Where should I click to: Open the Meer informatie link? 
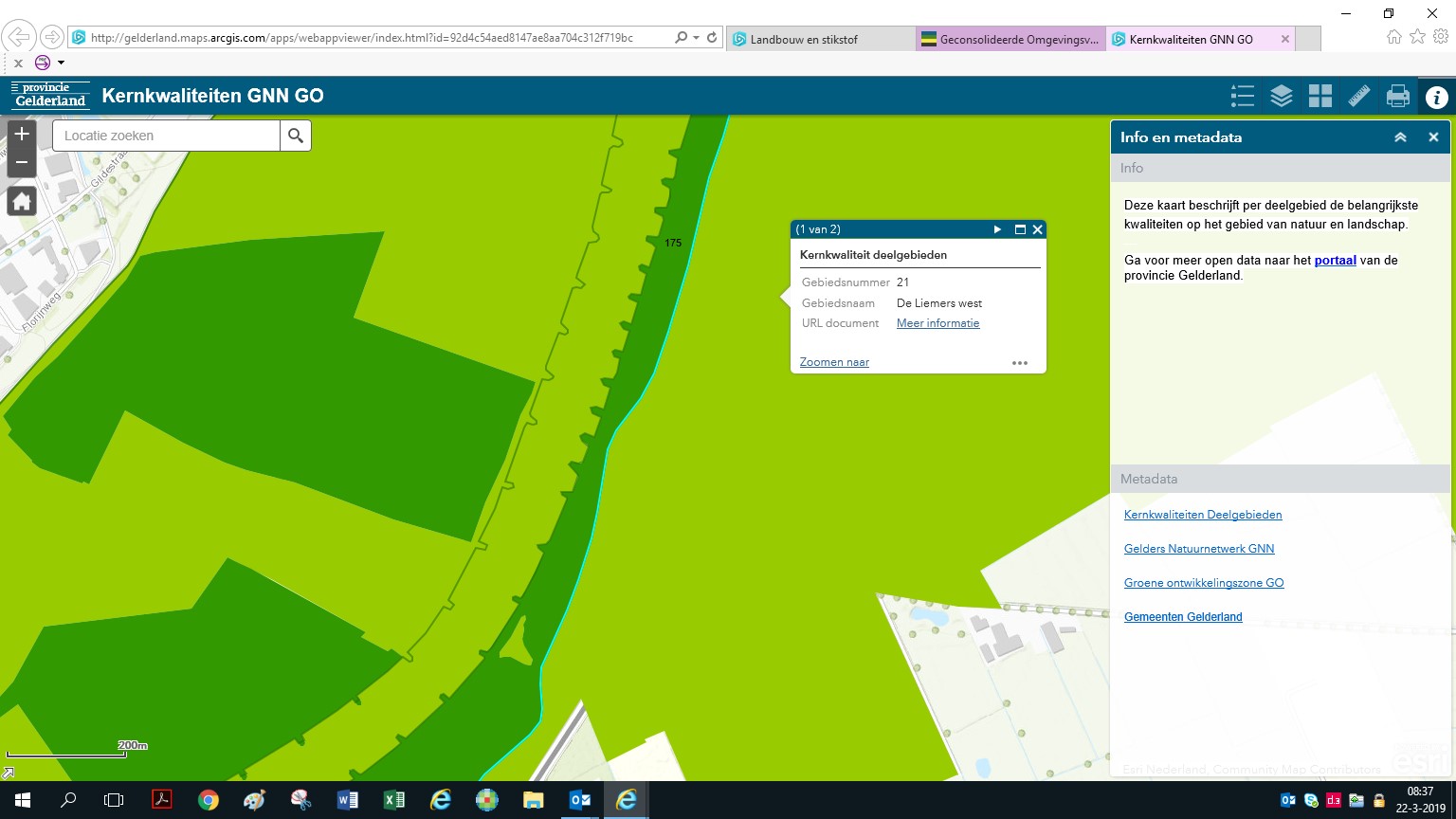[937, 323]
